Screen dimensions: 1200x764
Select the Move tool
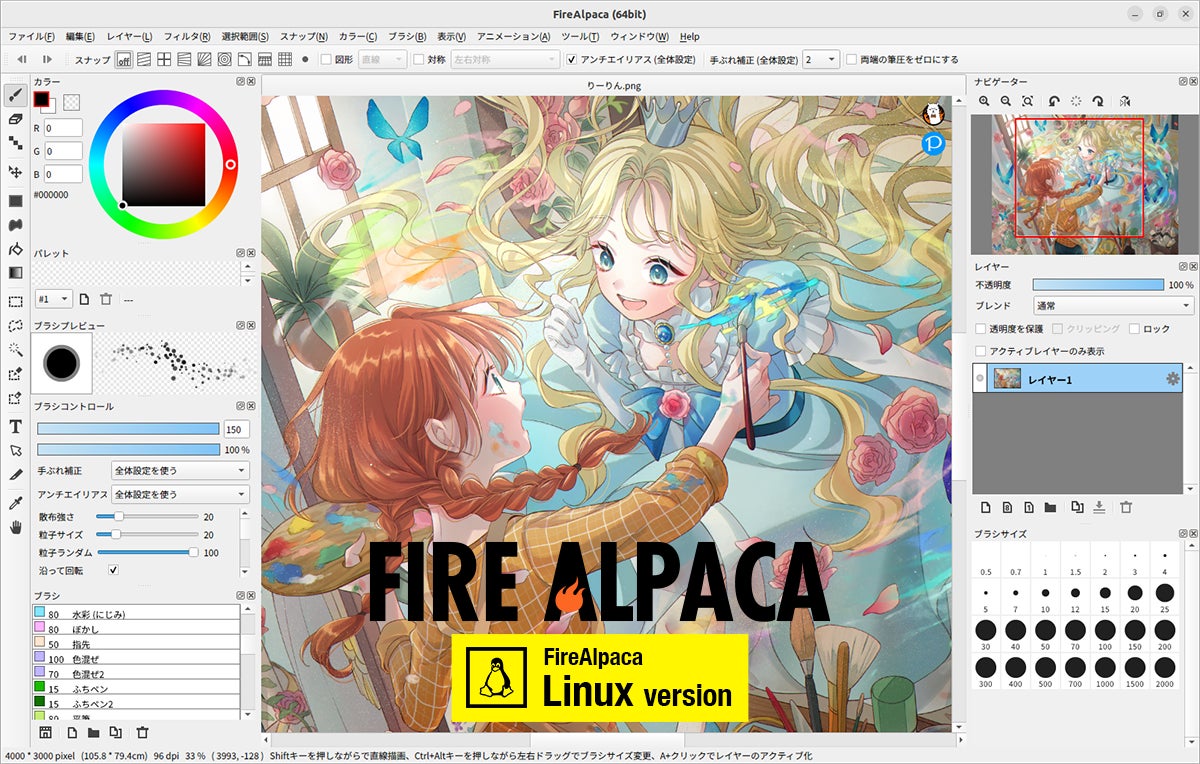[x=15, y=172]
